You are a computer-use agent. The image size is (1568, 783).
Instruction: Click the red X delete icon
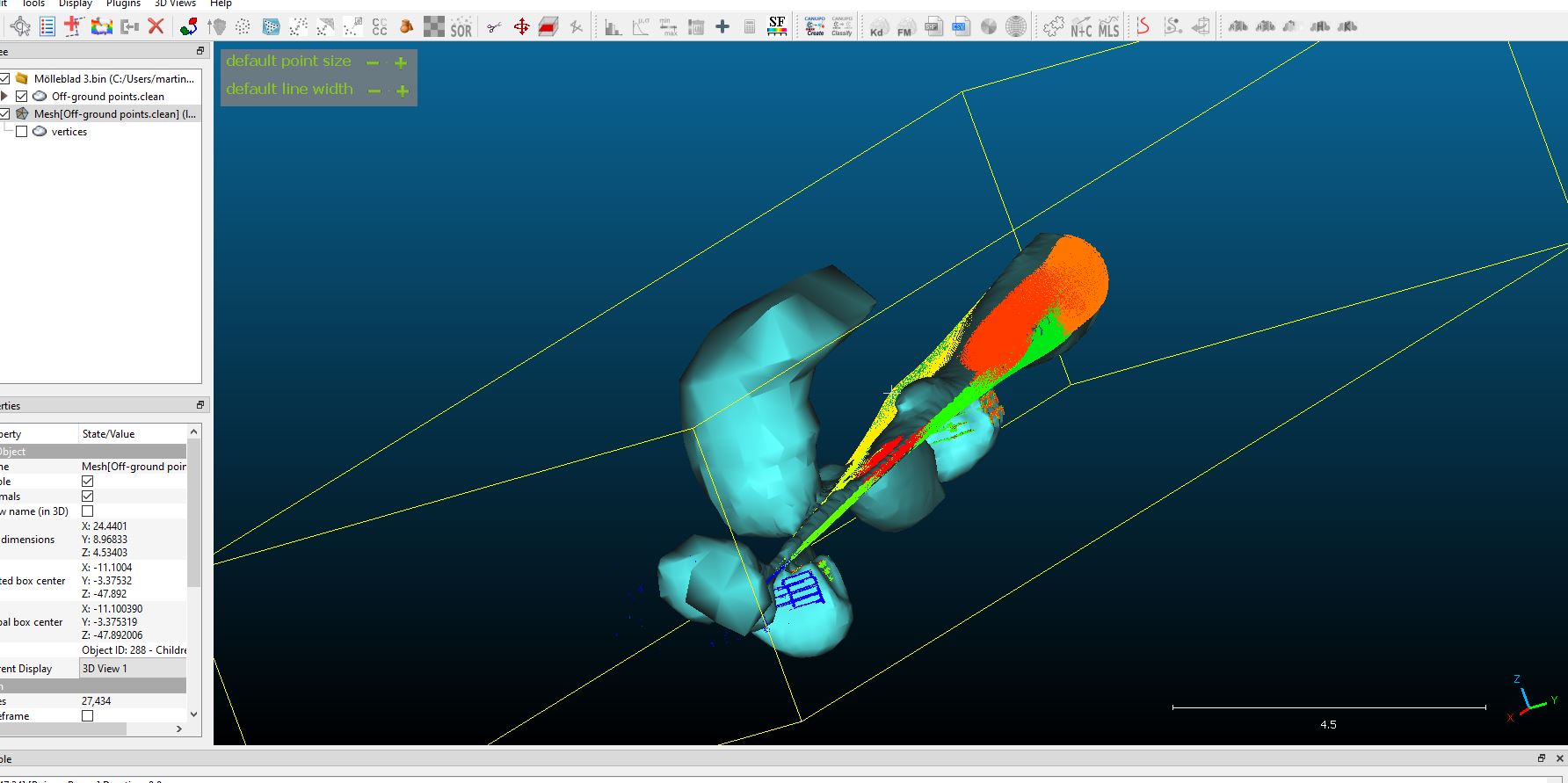156,26
